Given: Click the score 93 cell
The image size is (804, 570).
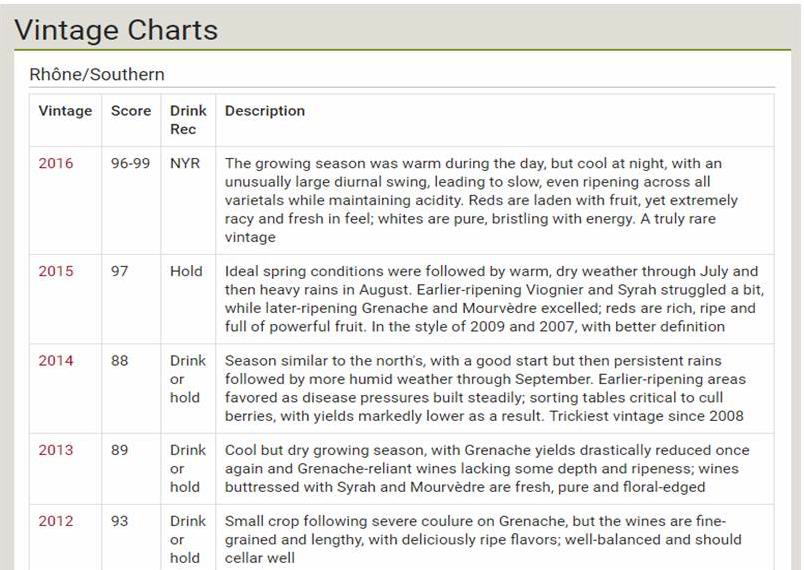Looking at the screenshot, I should pos(119,521).
